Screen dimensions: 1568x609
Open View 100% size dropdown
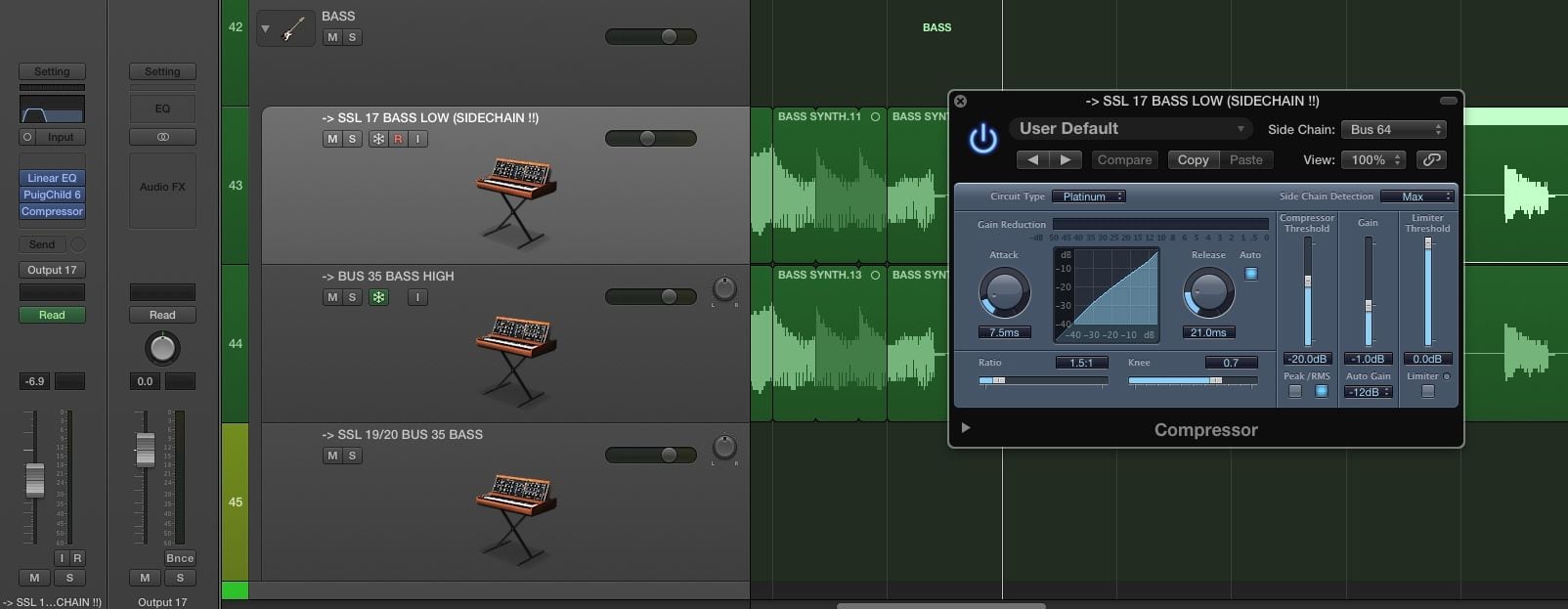pos(1373,159)
